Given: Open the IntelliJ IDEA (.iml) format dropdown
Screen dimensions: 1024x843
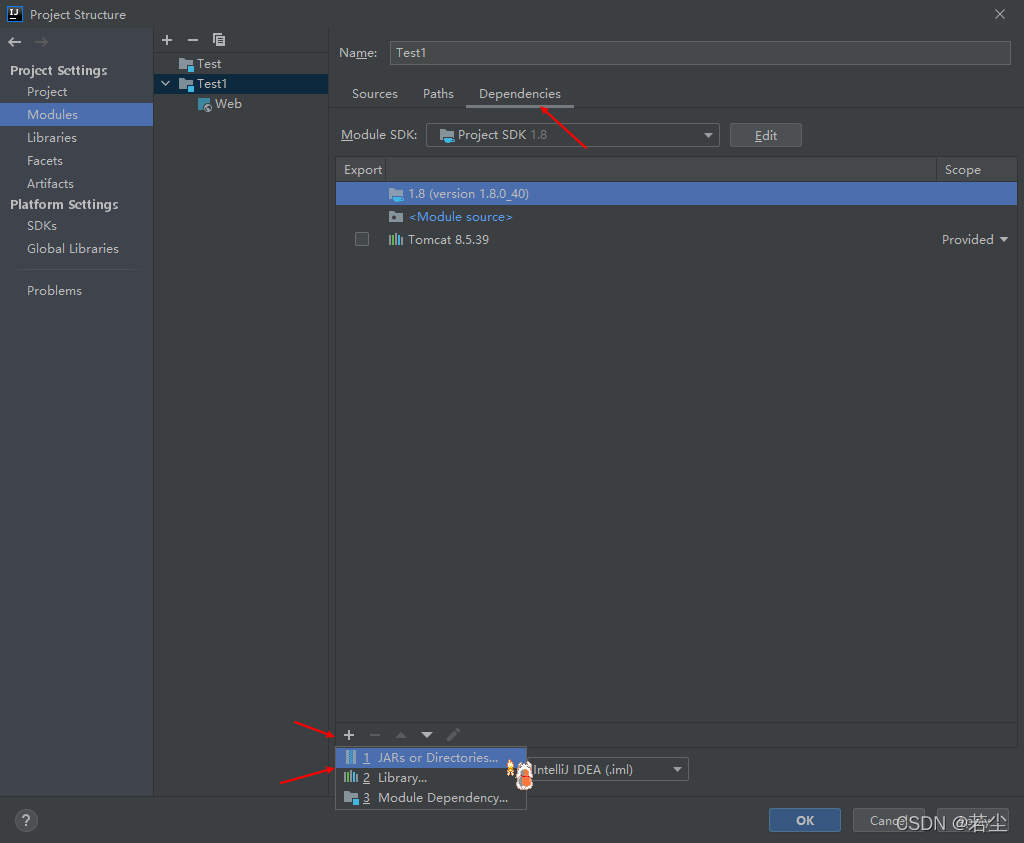Looking at the screenshot, I should click(x=607, y=769).
